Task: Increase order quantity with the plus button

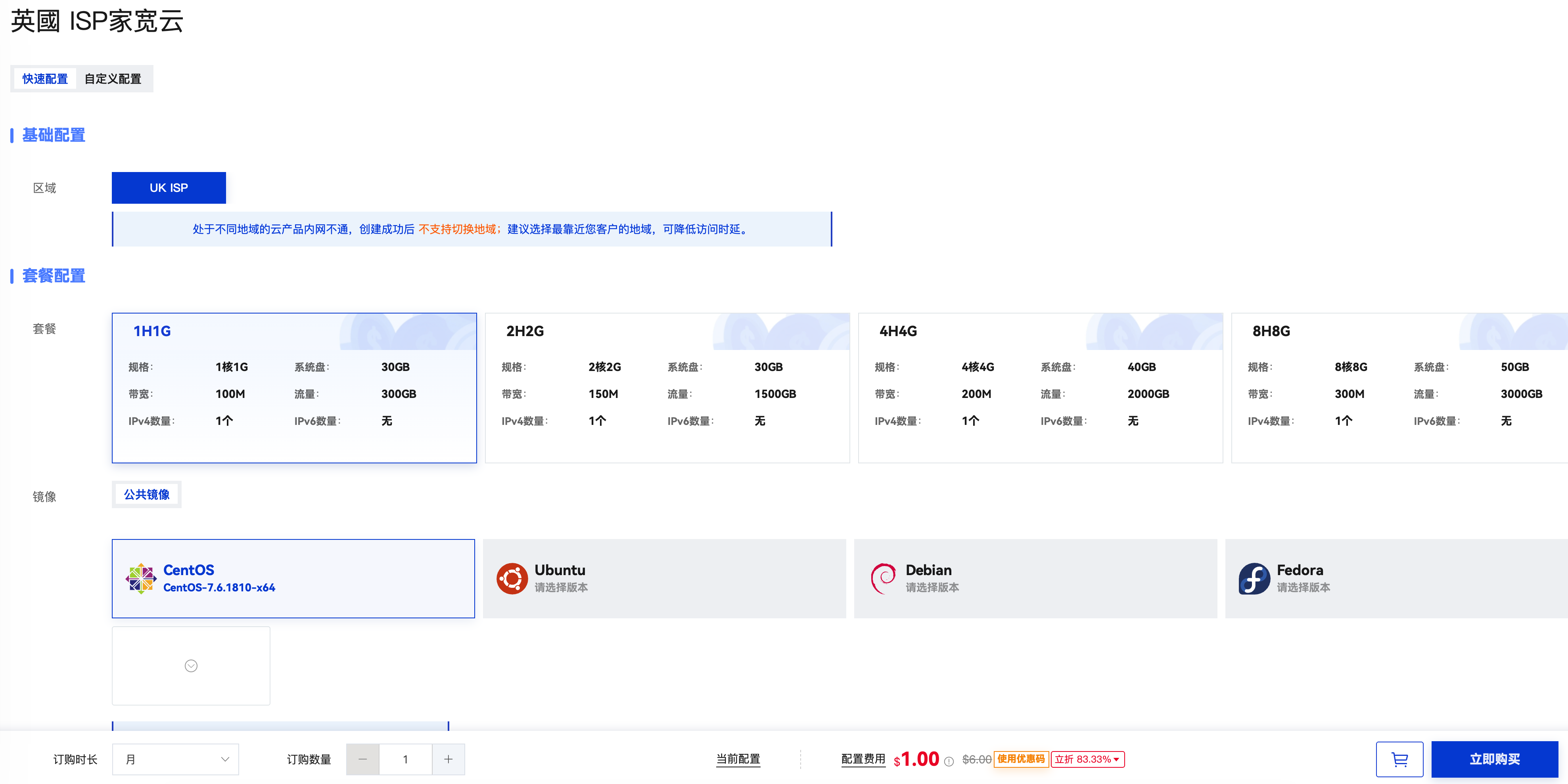Action: 449,759
